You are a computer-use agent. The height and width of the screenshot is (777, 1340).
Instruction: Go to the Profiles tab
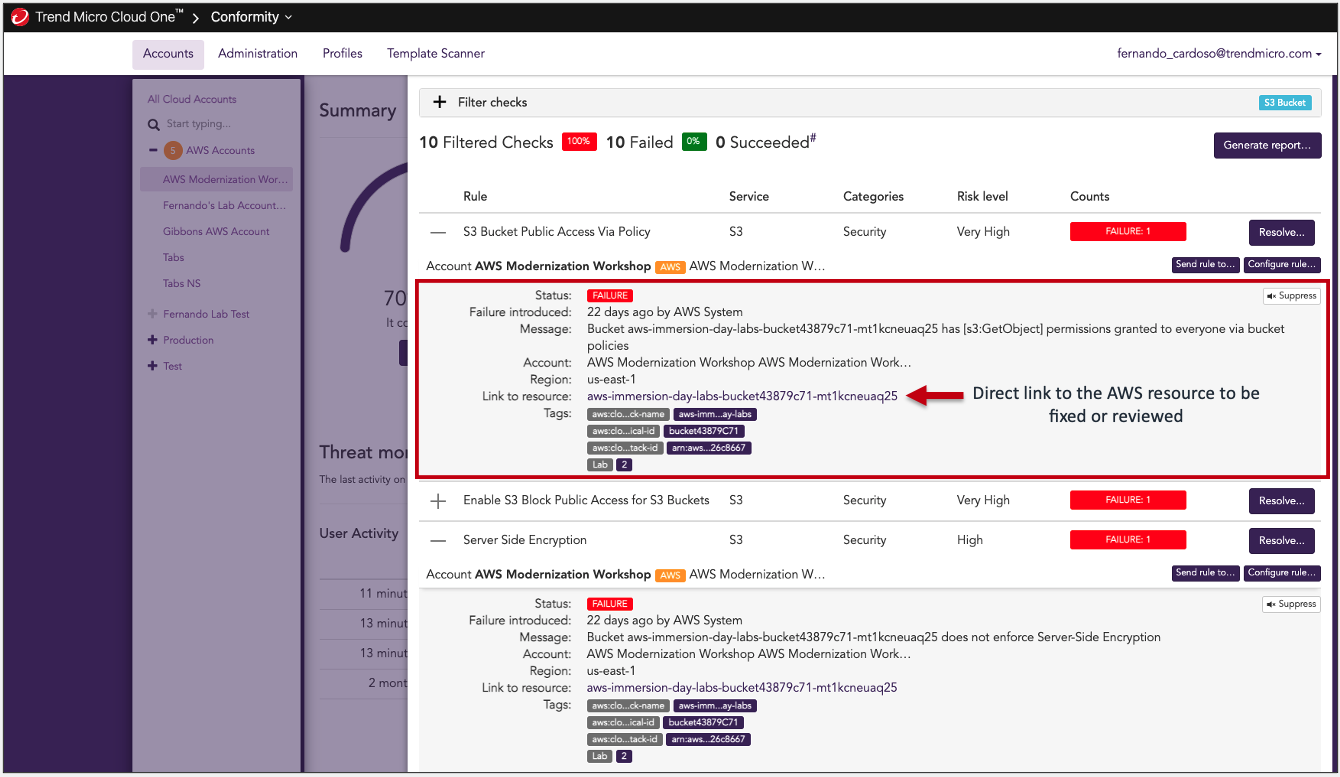click(342, 54)
